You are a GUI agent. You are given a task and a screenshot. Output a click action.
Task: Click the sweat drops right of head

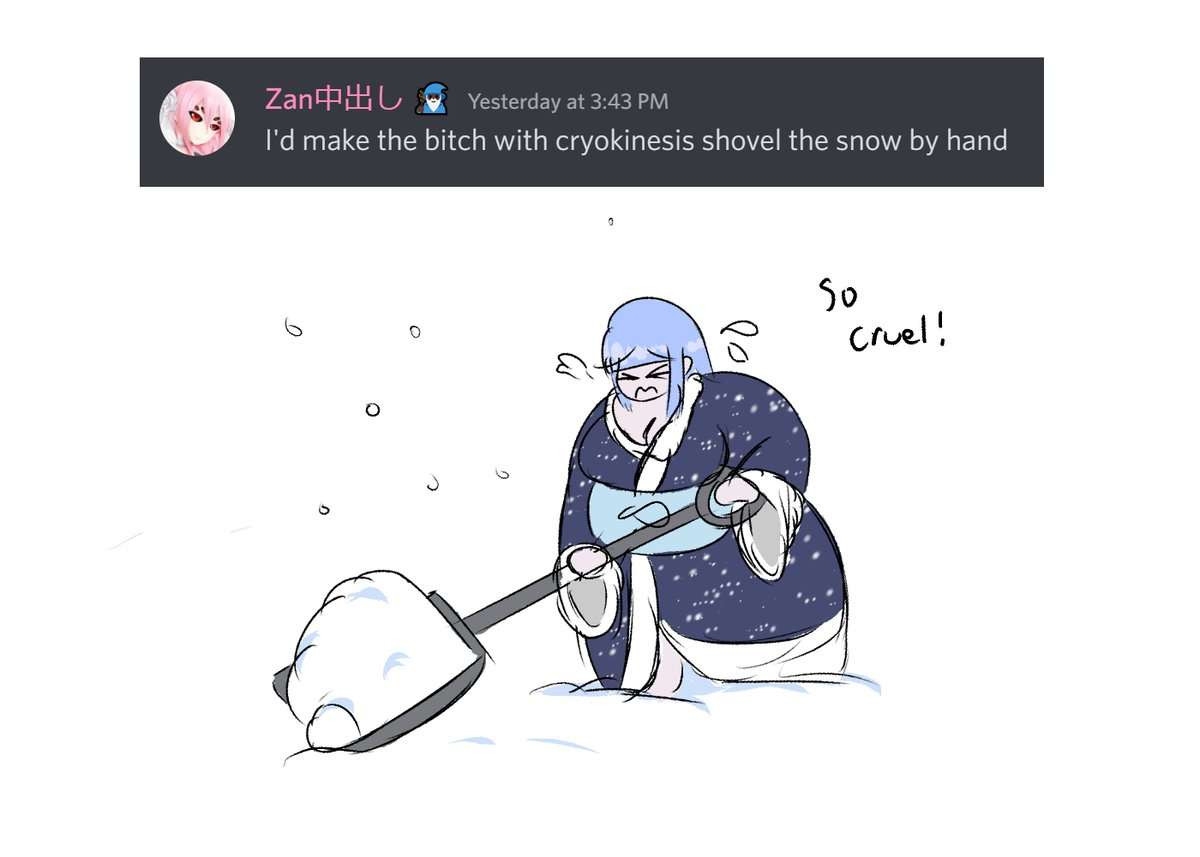tap(740, 340)
